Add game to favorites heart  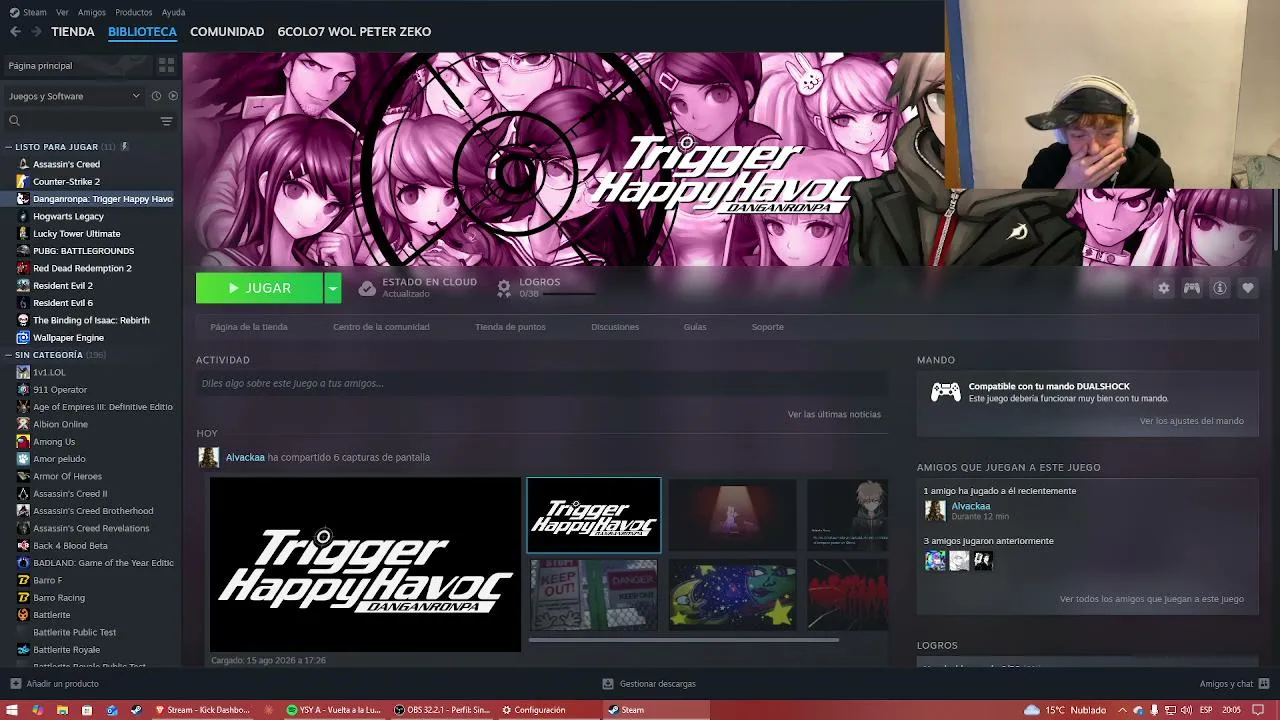click(1247, 288)
